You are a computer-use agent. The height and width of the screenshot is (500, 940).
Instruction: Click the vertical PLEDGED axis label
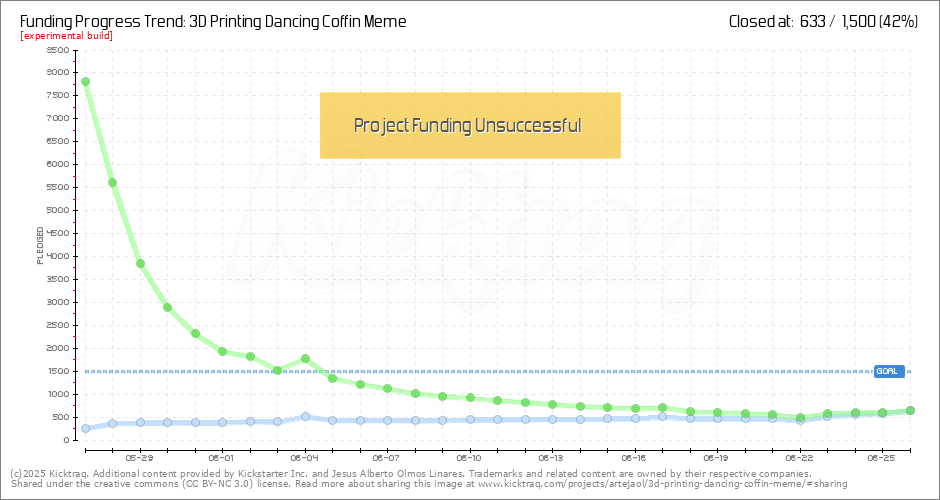40,245
